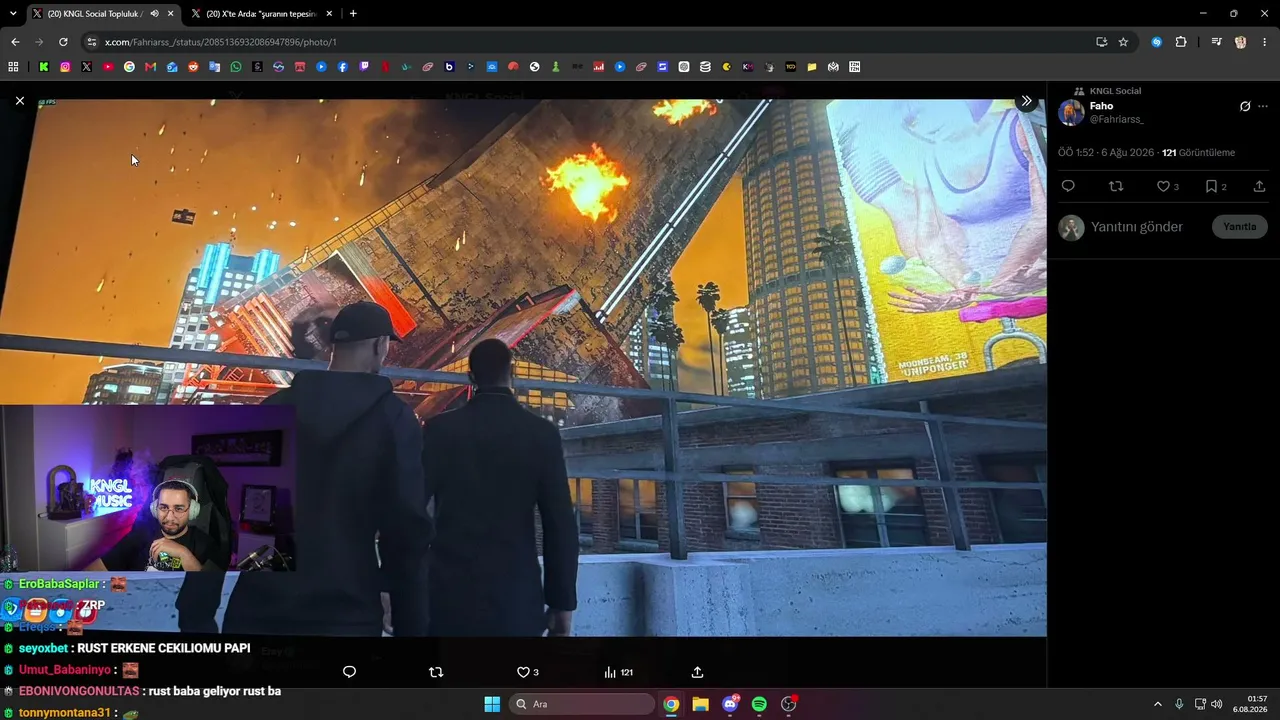Open the WhatsApp bookmark
1280x720 pixels.
point(236,67)
